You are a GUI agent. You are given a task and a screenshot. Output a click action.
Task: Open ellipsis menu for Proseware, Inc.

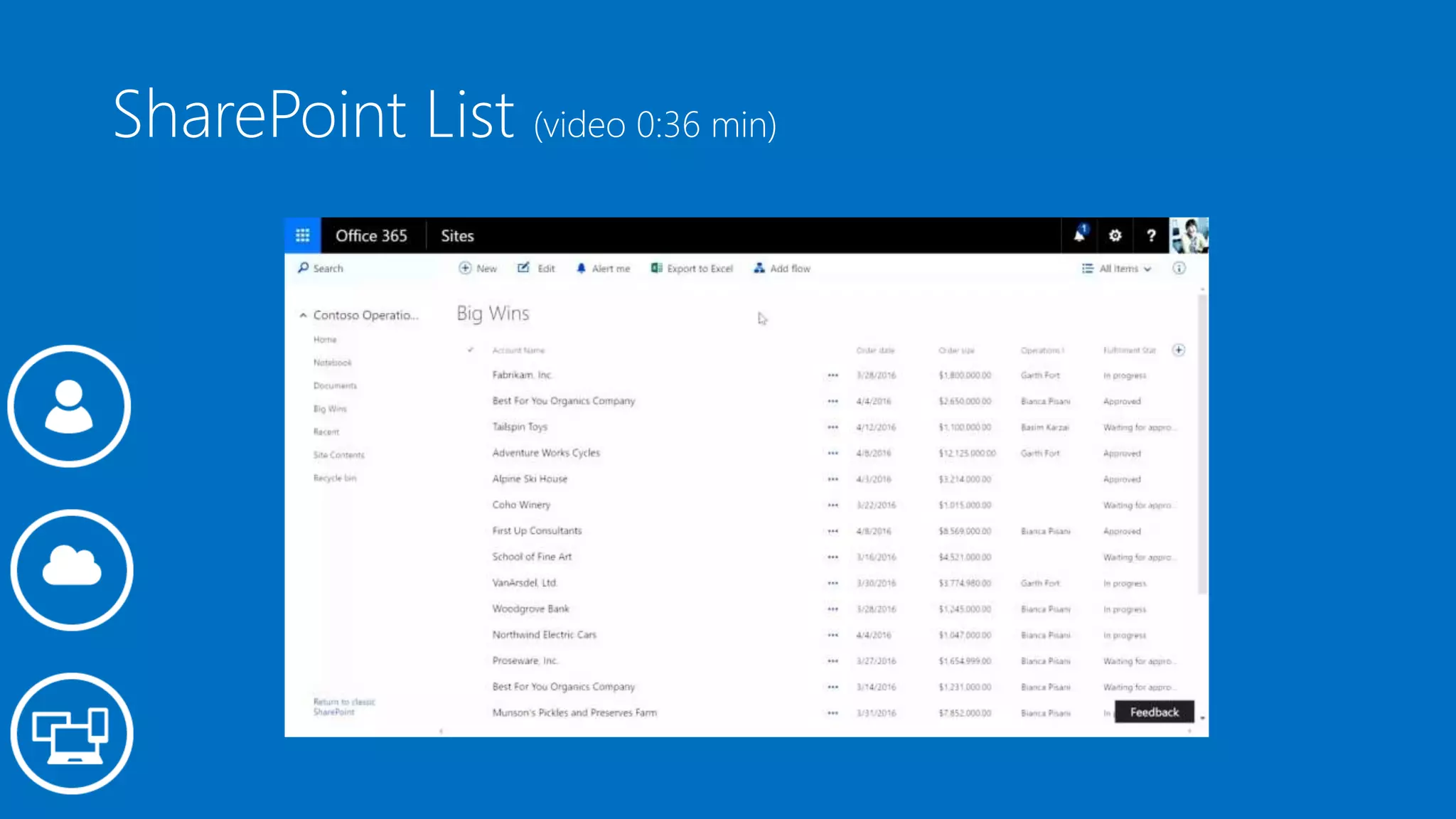tap(833, 661)
